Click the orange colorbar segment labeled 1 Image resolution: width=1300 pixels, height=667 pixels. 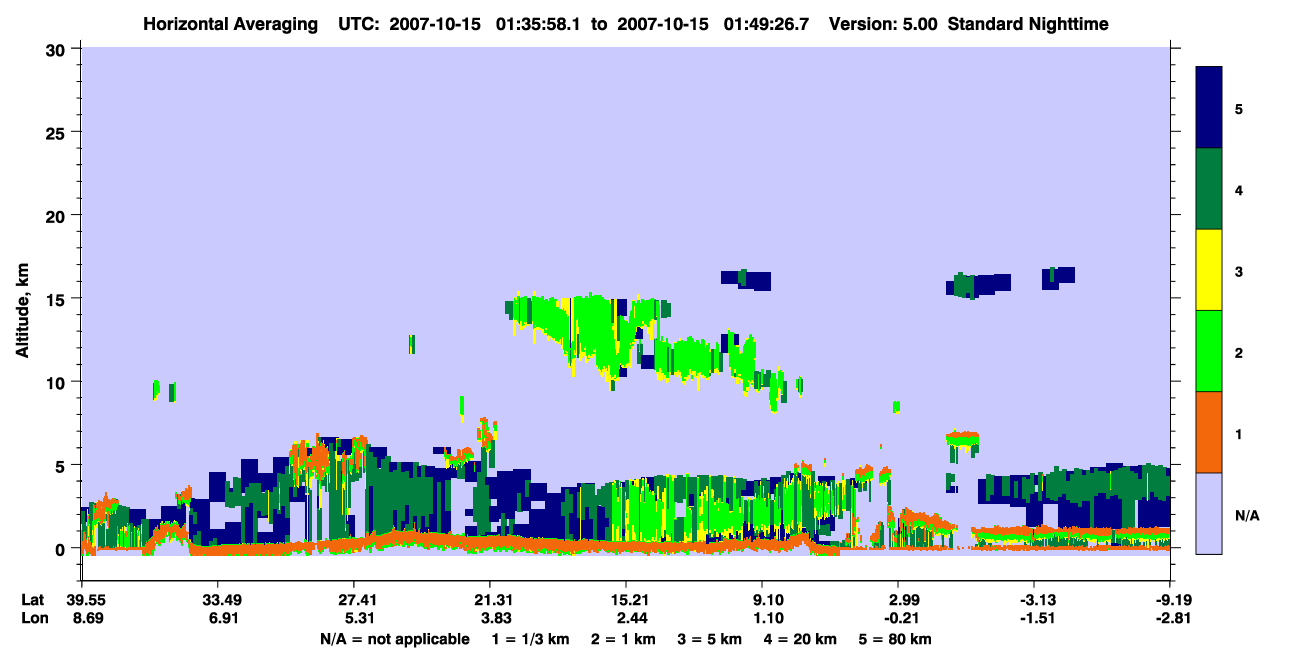click(x=1209, y=432)
